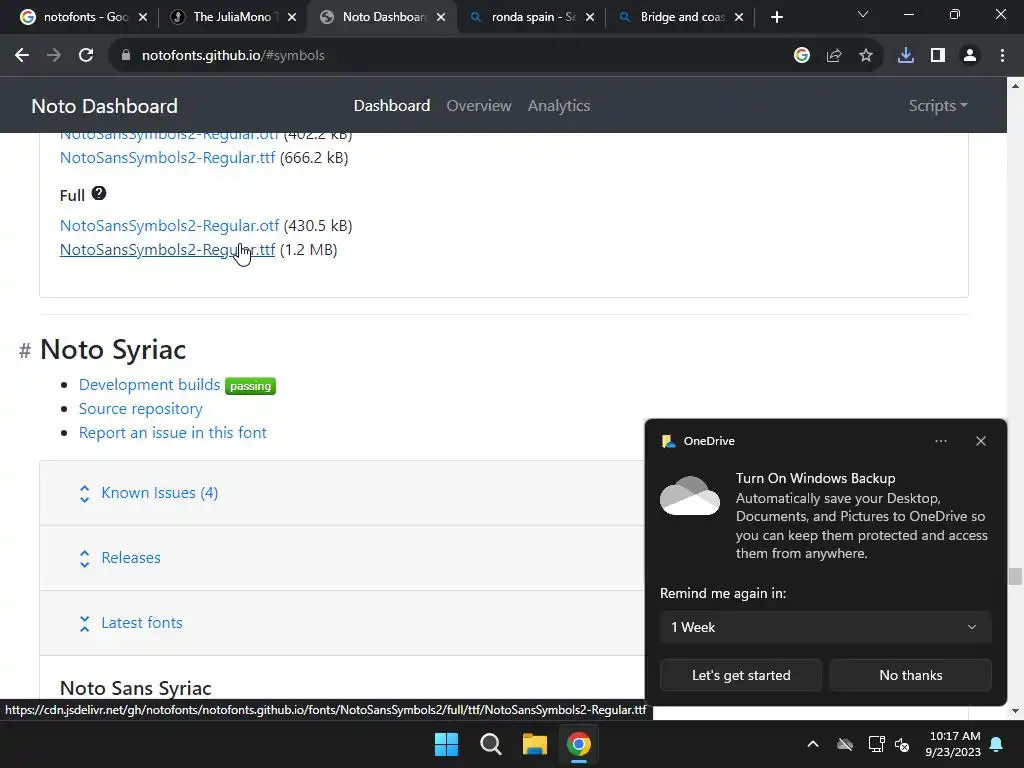Image resolution: width=1024 pixels, height=768 pixels.
Task: Expand the Releases section
Action: point(131,558)
